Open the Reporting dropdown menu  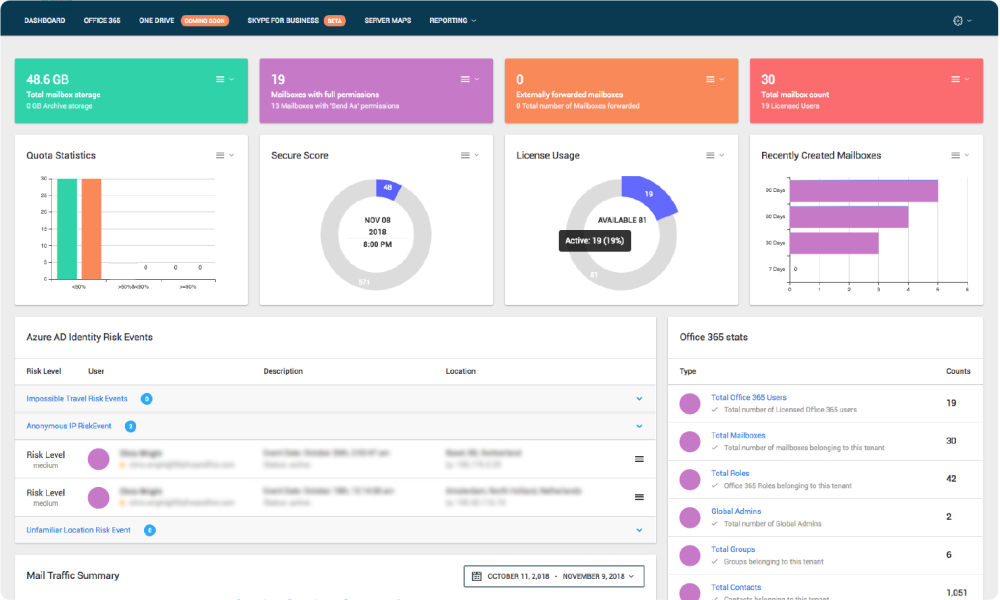(452, 20)
